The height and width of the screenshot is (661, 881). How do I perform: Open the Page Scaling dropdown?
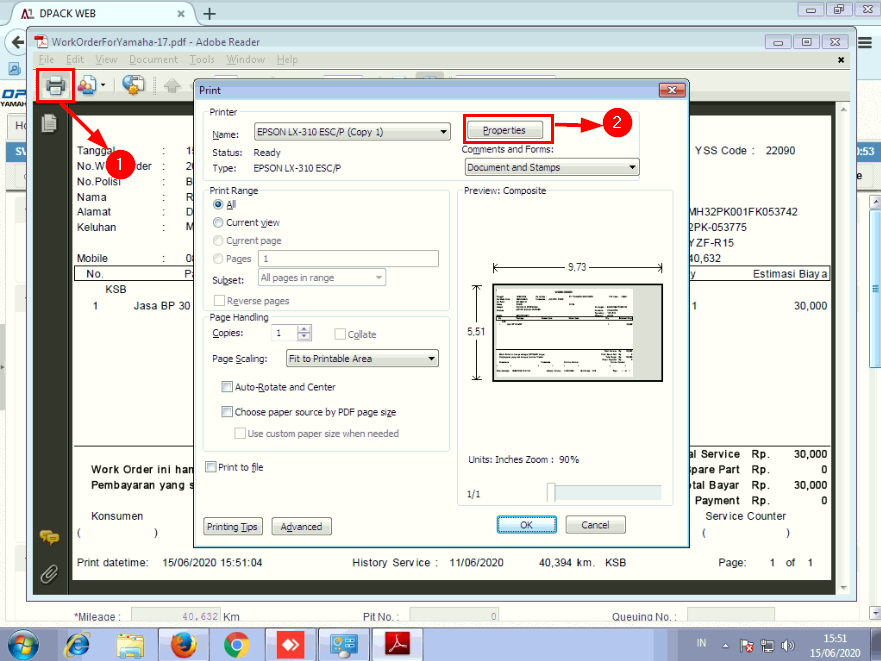[362, 359]
